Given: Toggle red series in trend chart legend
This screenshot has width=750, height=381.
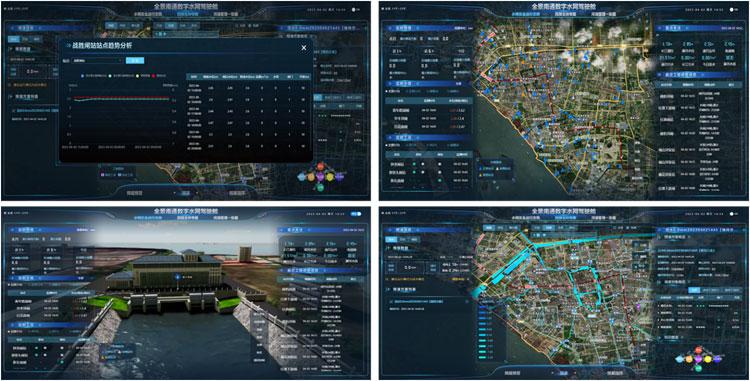Looking at the screenshot, I should (153, 76).
